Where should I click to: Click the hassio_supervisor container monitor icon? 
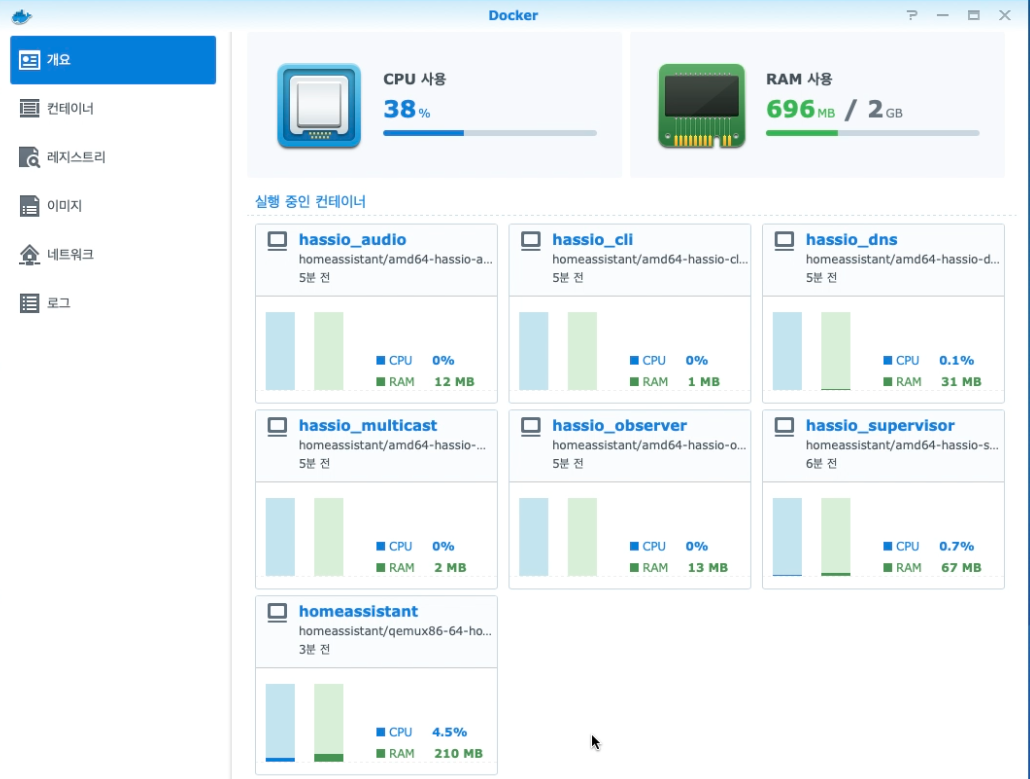click(x=784, y=426)
